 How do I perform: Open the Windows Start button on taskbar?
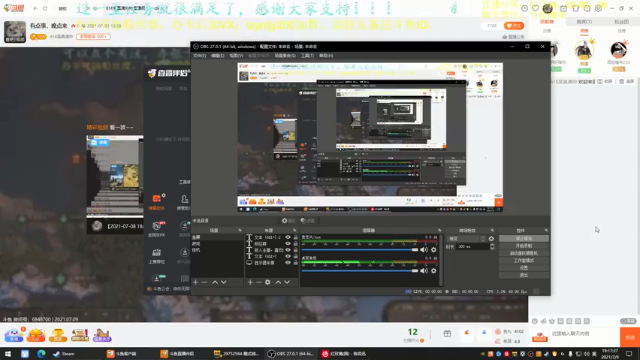(x=8, y=354)
